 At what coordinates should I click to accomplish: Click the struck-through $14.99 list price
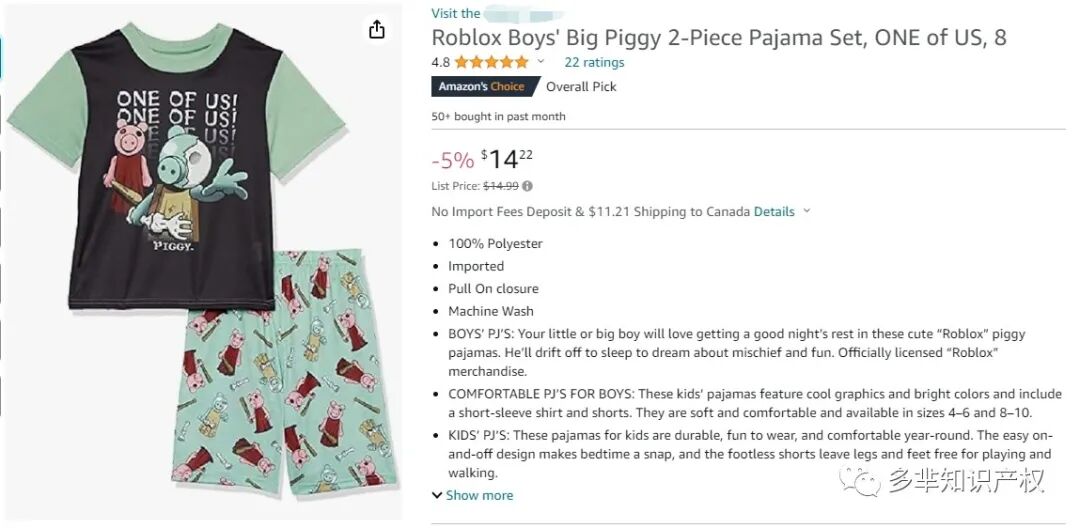coord(501,186)
